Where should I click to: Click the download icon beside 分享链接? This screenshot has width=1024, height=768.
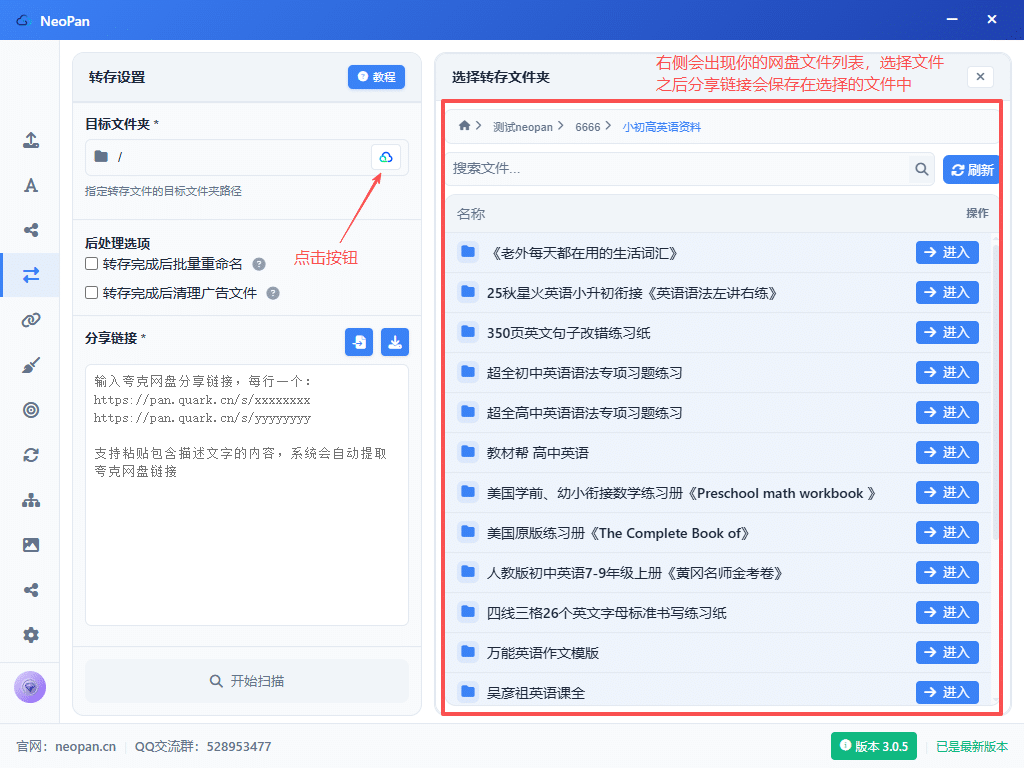tap(395, 342)
